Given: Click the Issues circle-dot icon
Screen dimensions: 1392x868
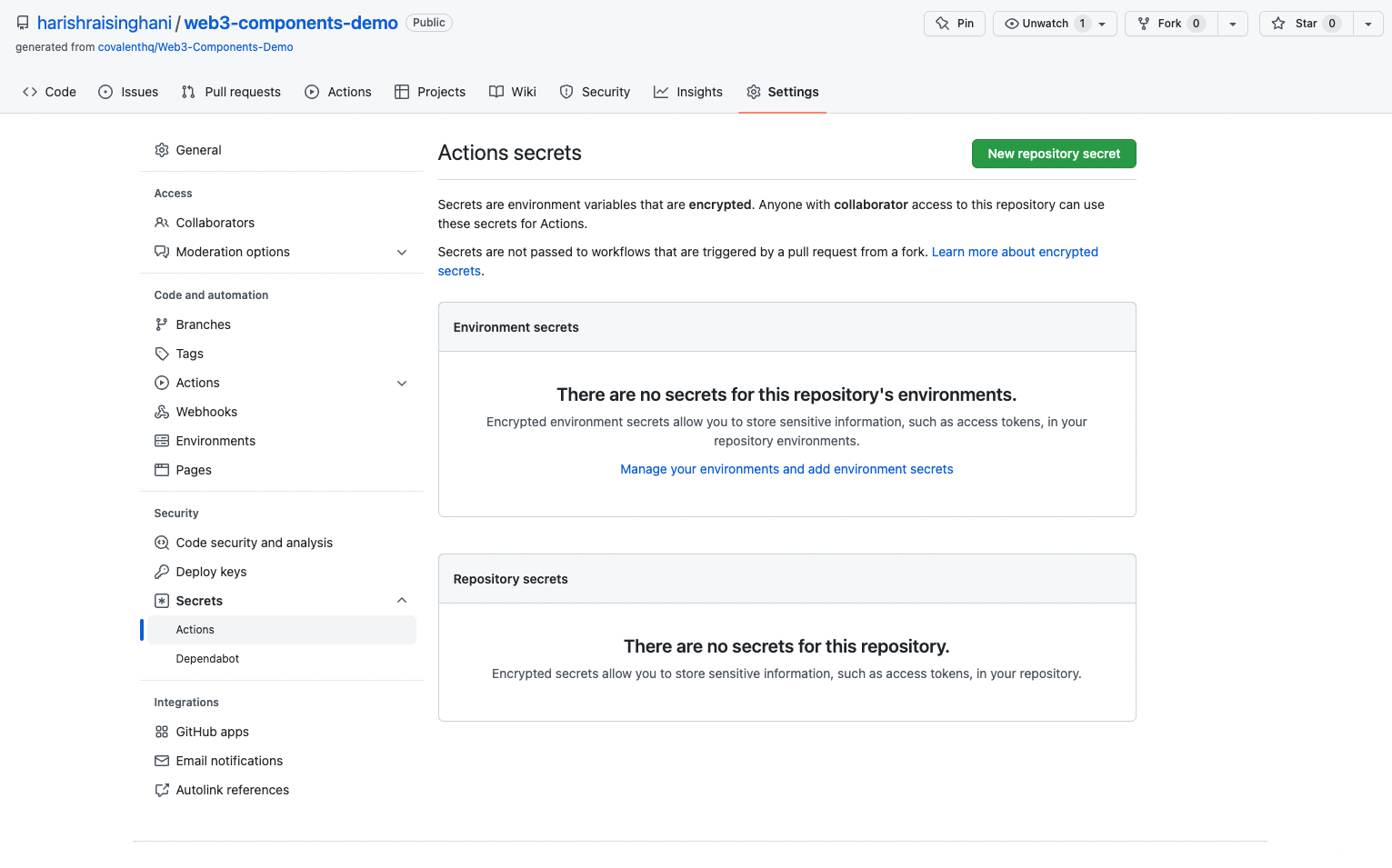Looking at the screenshot, I should (x=105, y=92).
